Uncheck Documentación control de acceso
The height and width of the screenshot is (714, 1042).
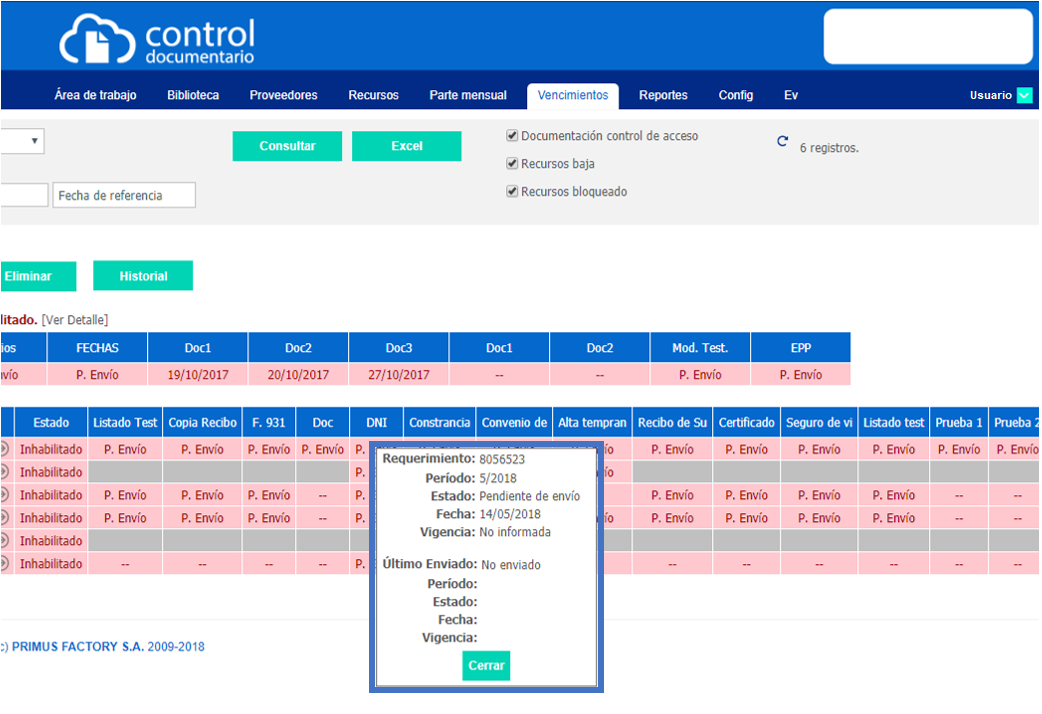click(512, 136)
